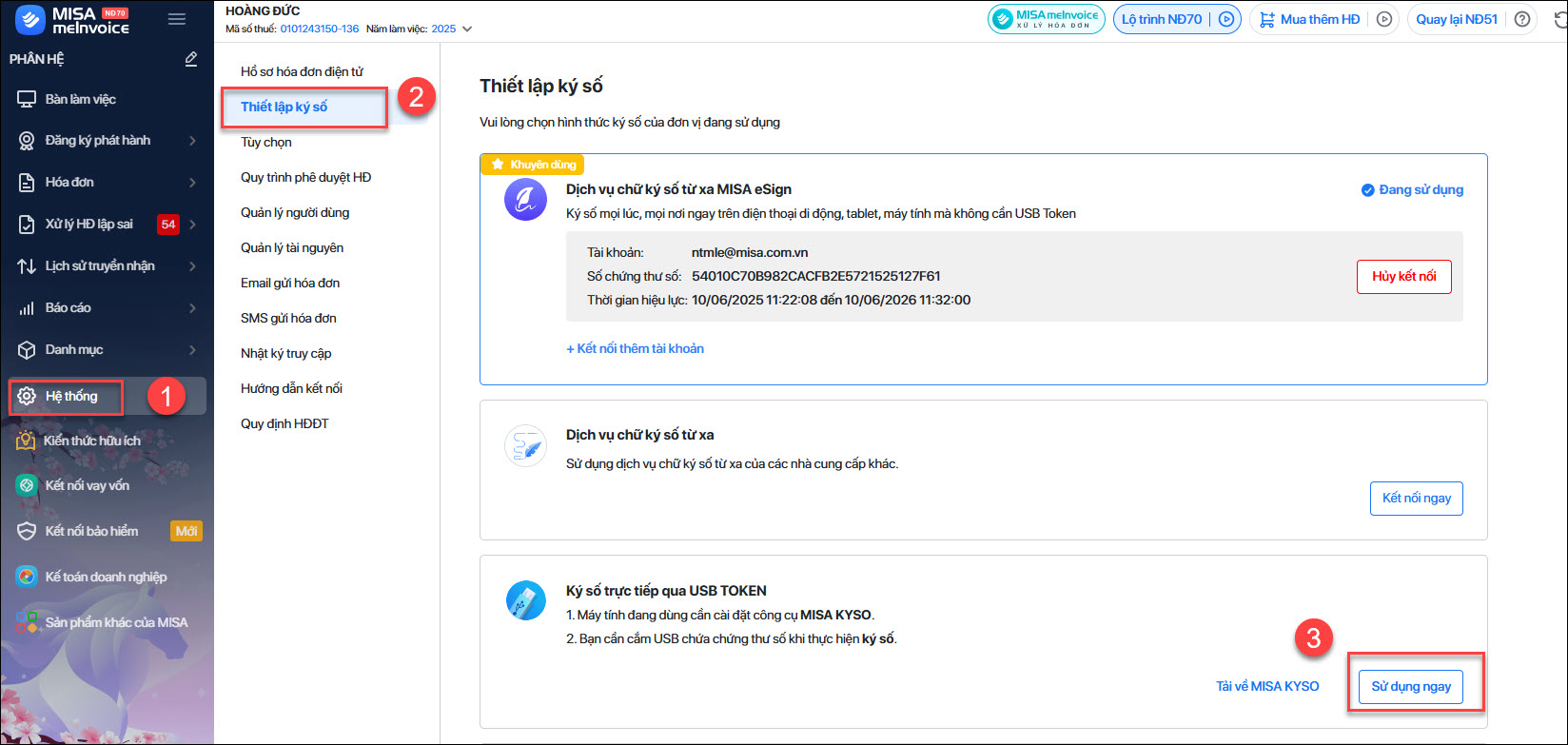Click the MISA meInvoice logo badge
The height and width of the screenshot is (745, 1568).
coord(1046,19)
